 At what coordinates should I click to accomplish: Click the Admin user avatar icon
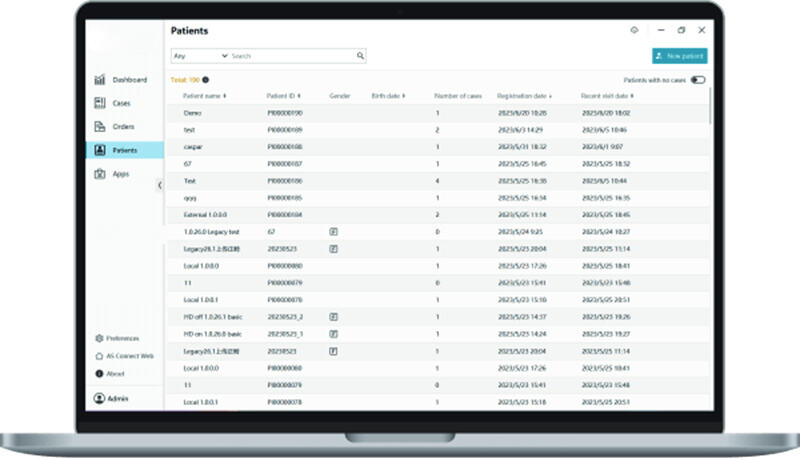pos(99,399)
